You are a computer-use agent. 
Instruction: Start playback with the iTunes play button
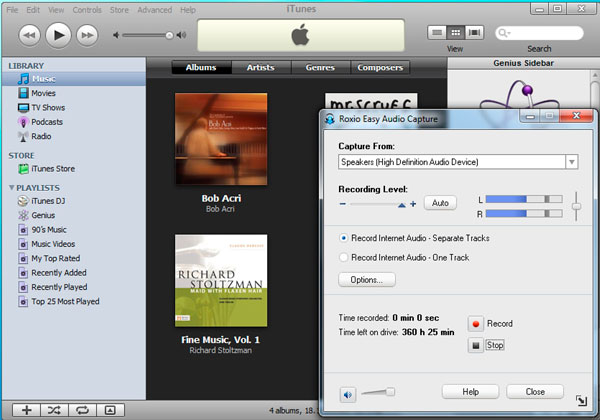click(59, 35)
